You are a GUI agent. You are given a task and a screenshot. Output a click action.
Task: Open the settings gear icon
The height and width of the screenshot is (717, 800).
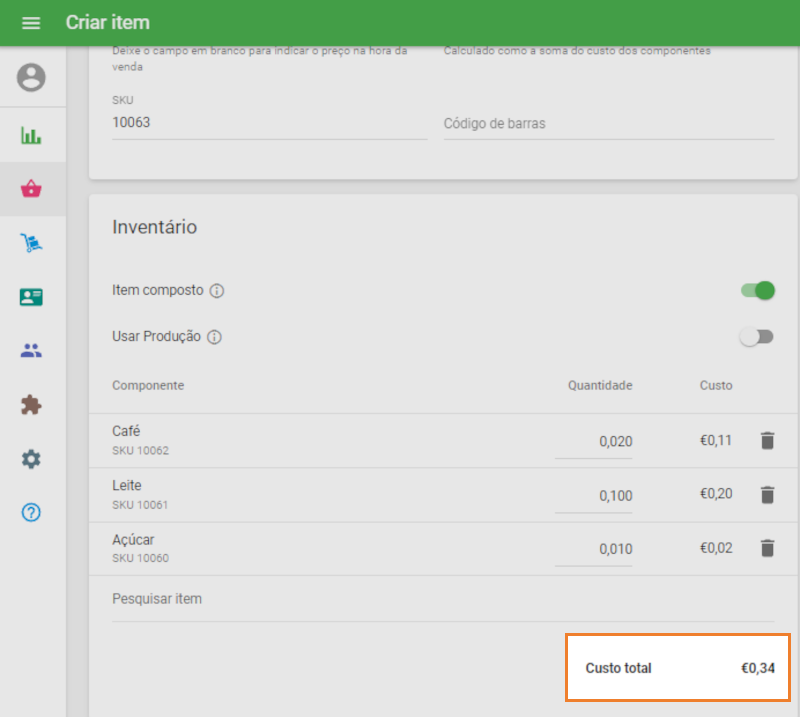tap(31, 459)
